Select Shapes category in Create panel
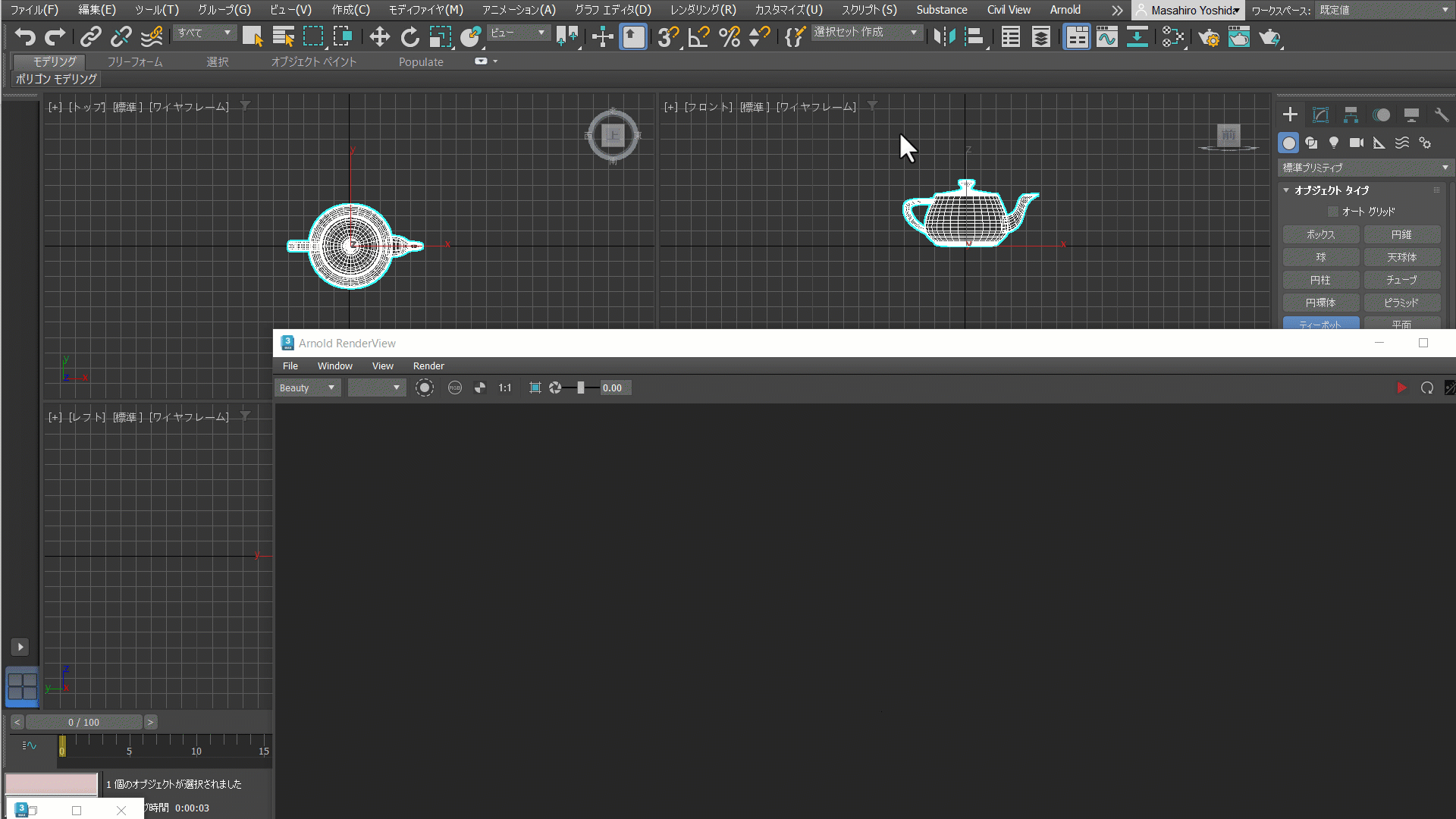1456x819 pixels. click(1311, 143)
